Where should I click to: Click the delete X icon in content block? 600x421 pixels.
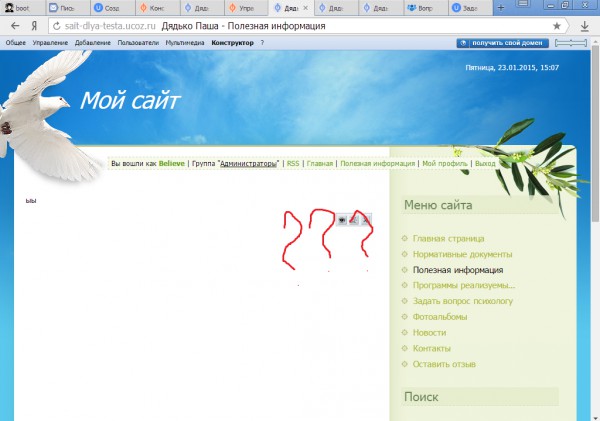[x=366, y=220]
